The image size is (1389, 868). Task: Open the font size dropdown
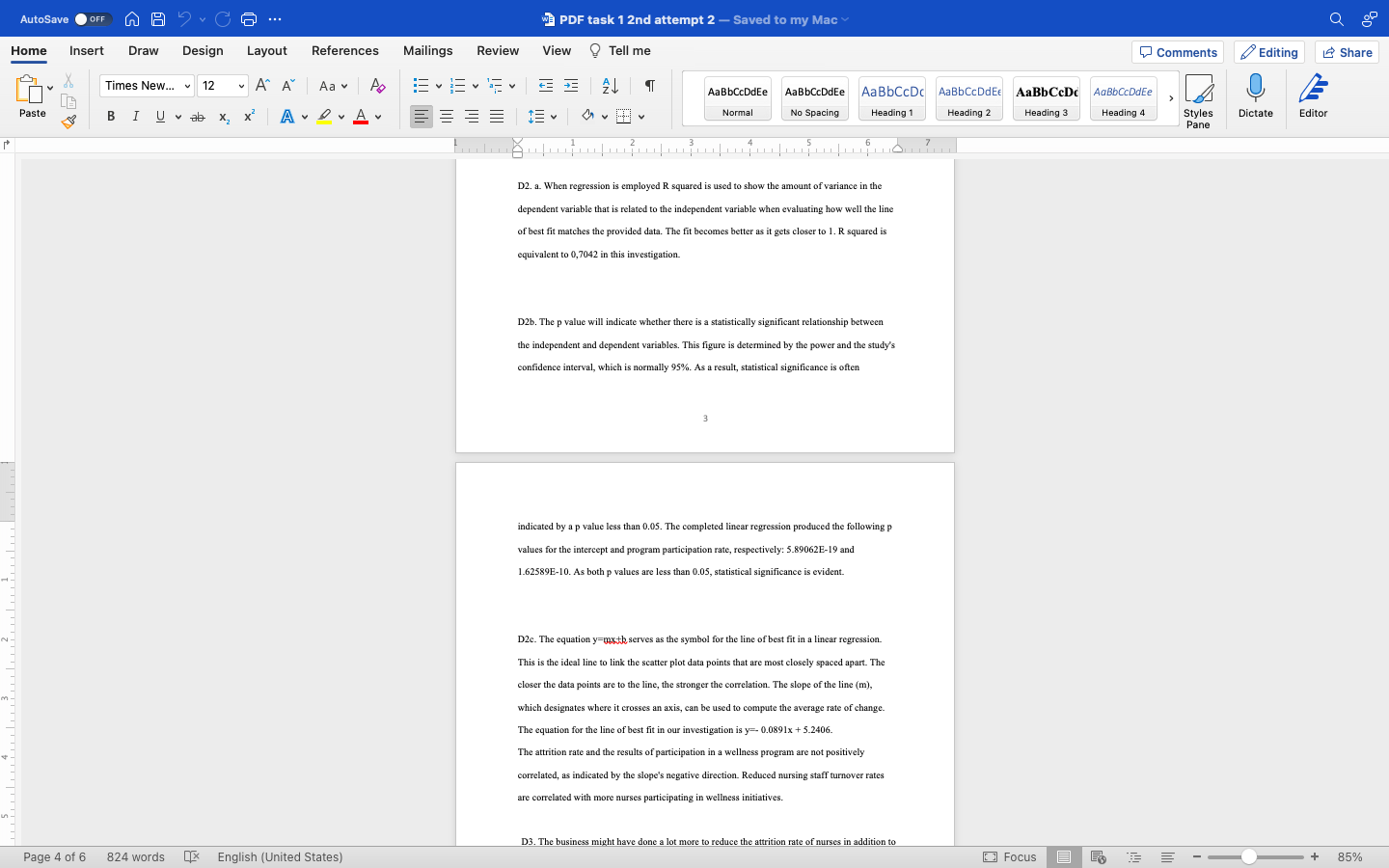pyautogui.click(x=223, y=85)
